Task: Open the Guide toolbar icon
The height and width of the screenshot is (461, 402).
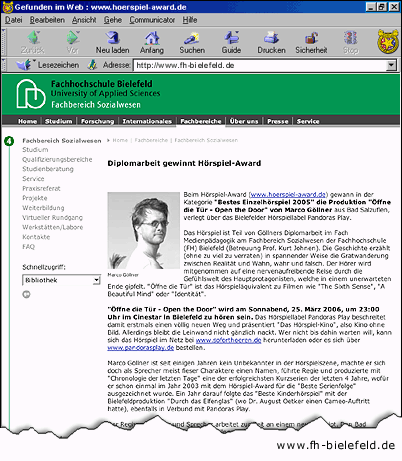Action: (x=231, y=37)
